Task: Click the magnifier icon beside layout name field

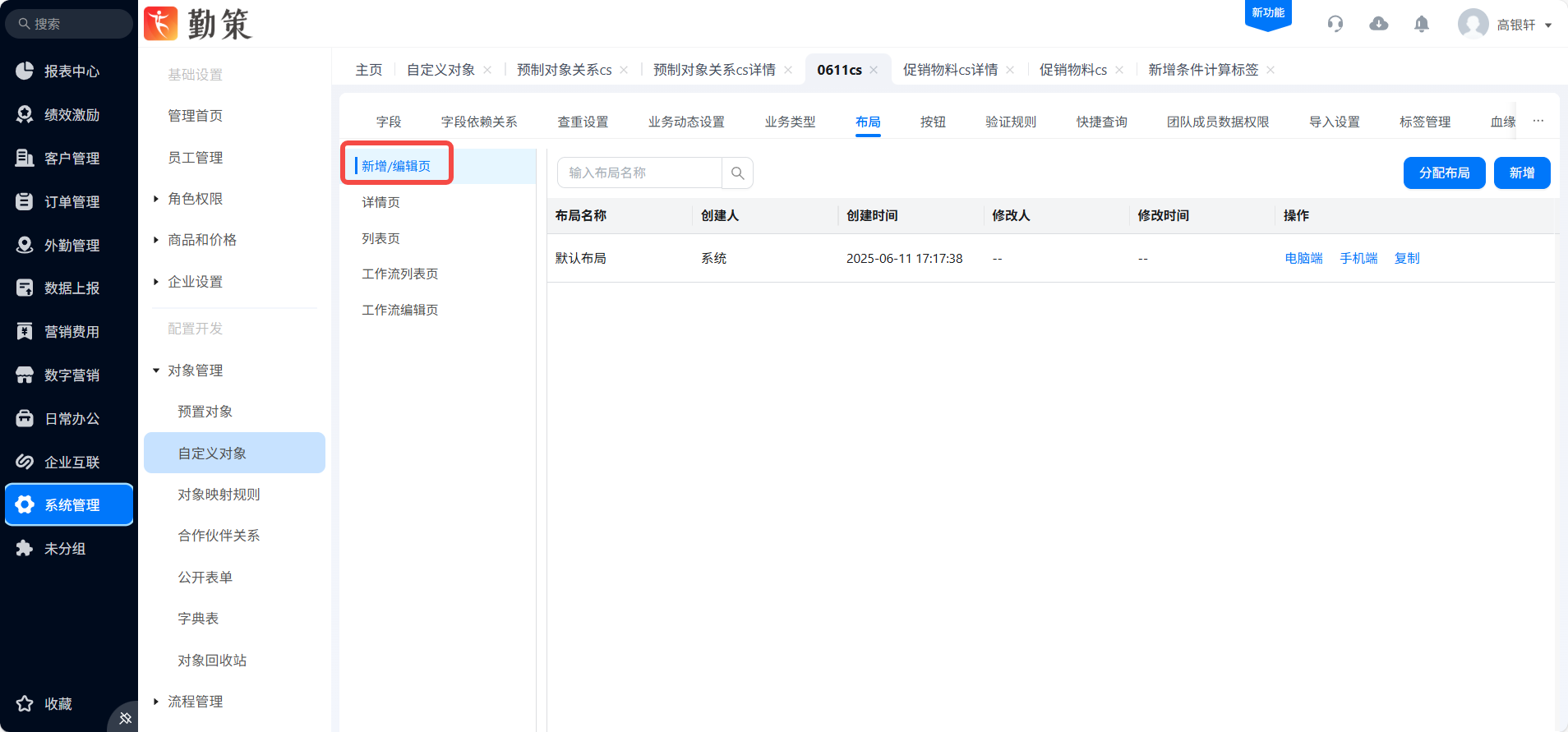Action: coord(737,173)
